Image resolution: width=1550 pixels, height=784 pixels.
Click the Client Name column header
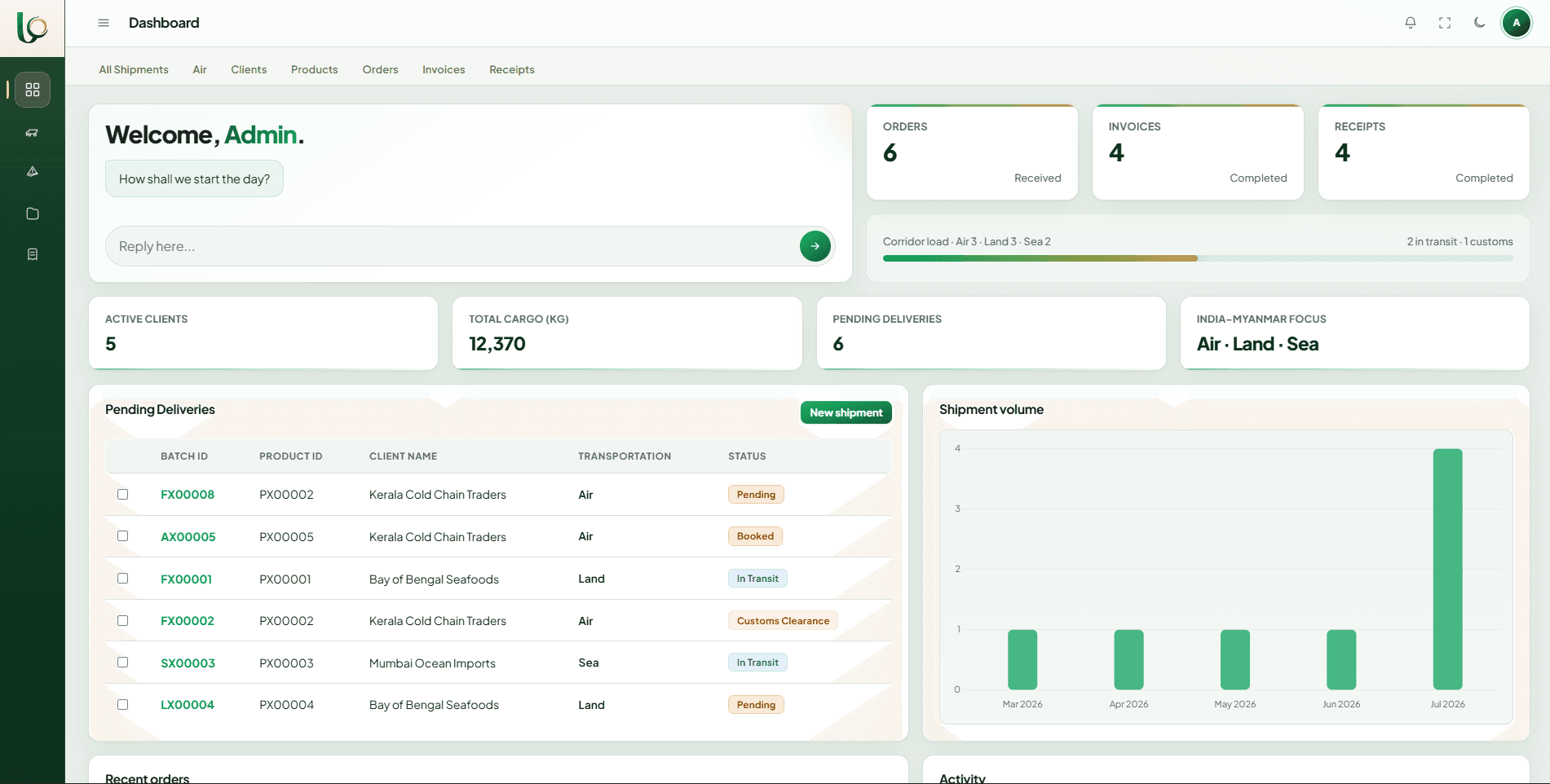tap(403, 456)
